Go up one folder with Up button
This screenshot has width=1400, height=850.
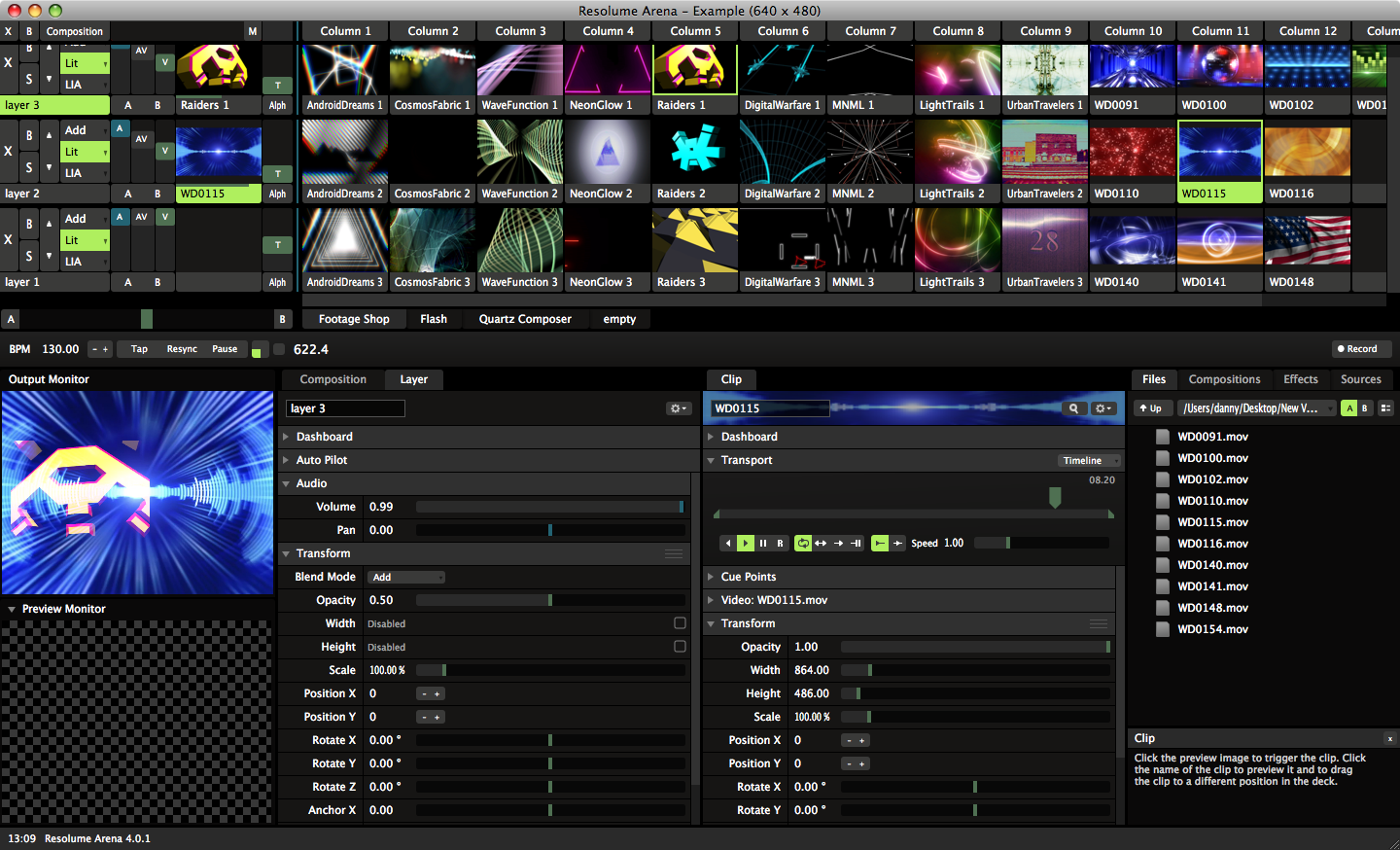pos(1151,408)
